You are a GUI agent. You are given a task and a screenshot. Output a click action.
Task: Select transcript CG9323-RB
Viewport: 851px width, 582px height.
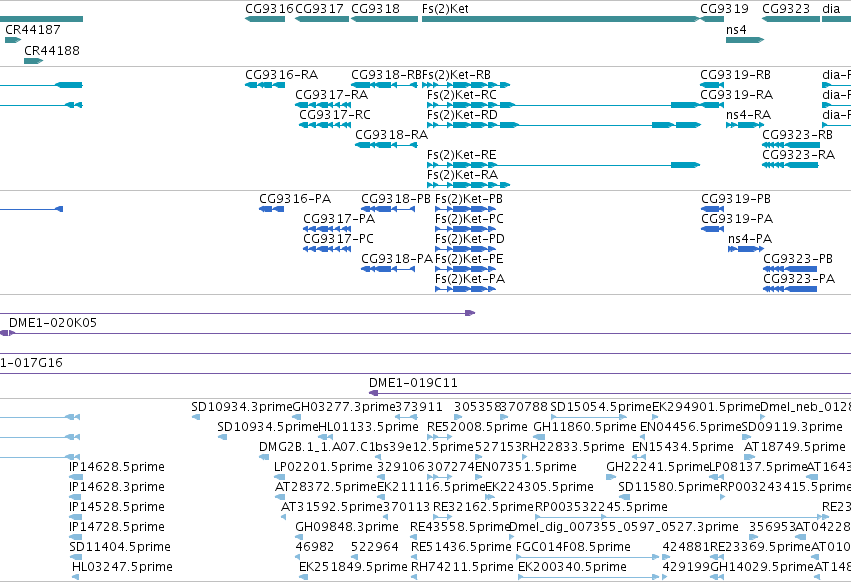(x=797, y=135)
